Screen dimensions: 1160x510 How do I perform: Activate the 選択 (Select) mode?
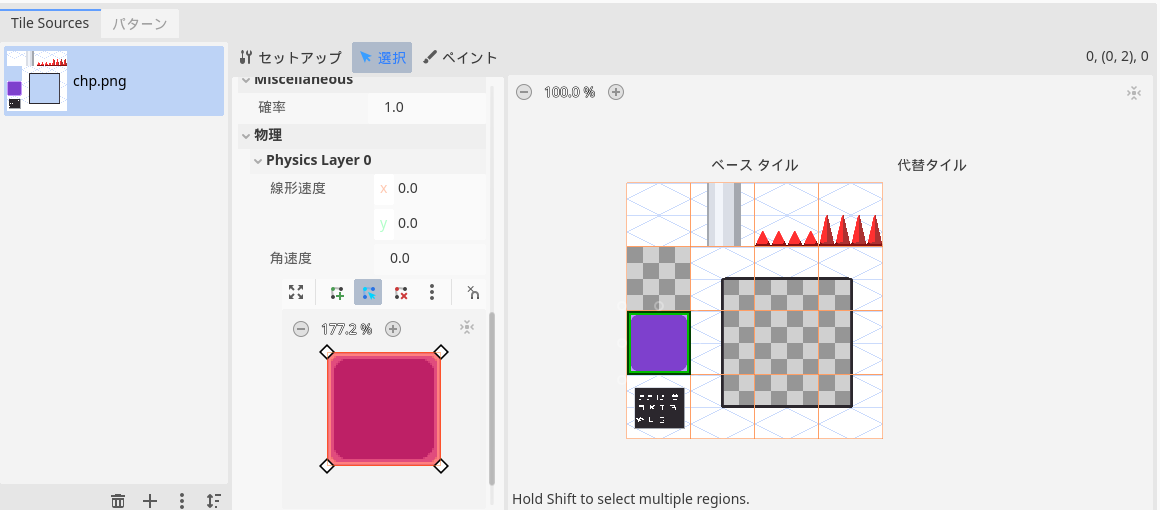pyautogui.click(x=382, y=58)
